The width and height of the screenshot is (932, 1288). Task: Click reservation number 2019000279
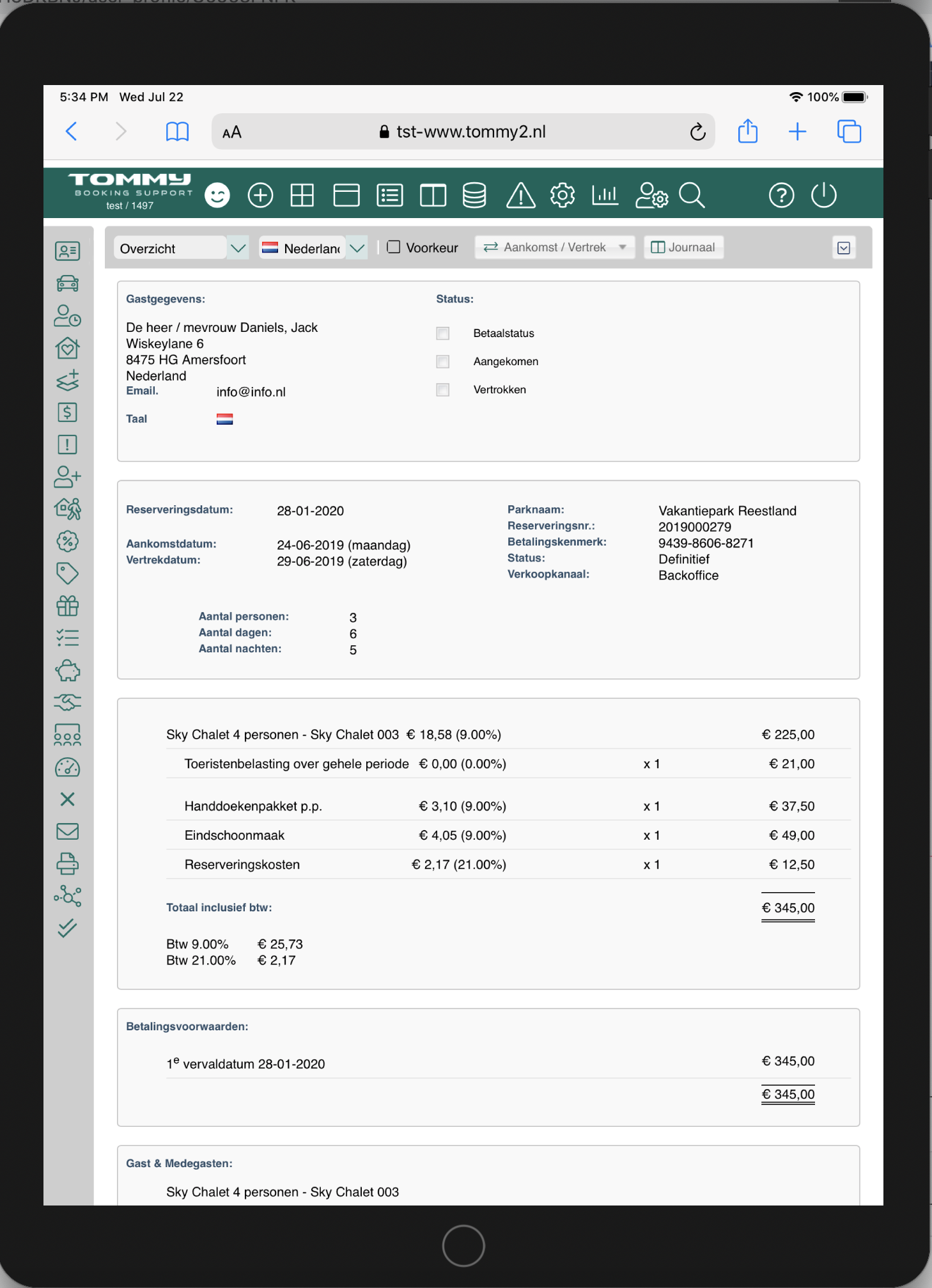coord(695,527)
